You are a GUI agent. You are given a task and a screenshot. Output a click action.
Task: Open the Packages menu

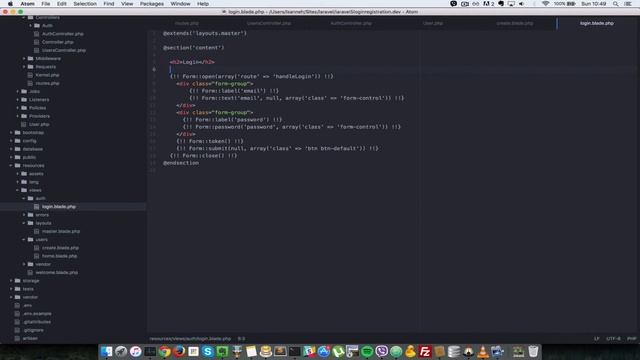pos(152,4)
